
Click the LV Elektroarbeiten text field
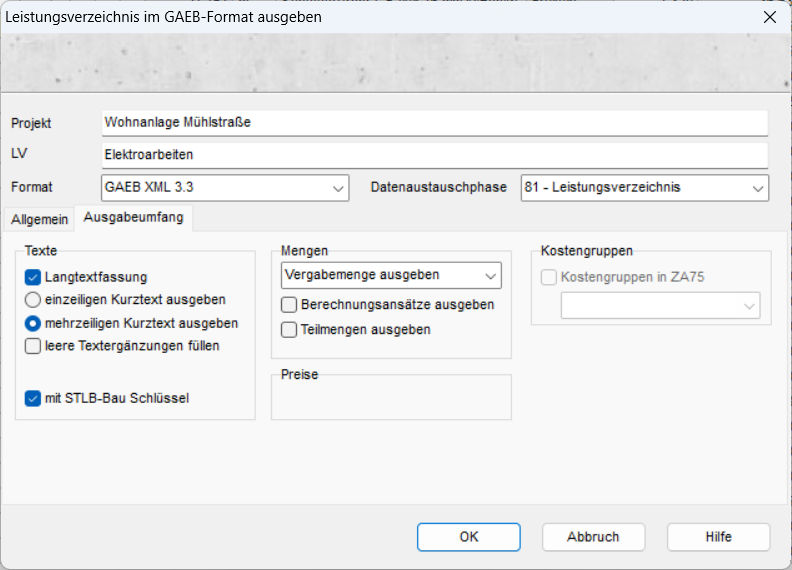pyautogui.click(x=434, y=155)
